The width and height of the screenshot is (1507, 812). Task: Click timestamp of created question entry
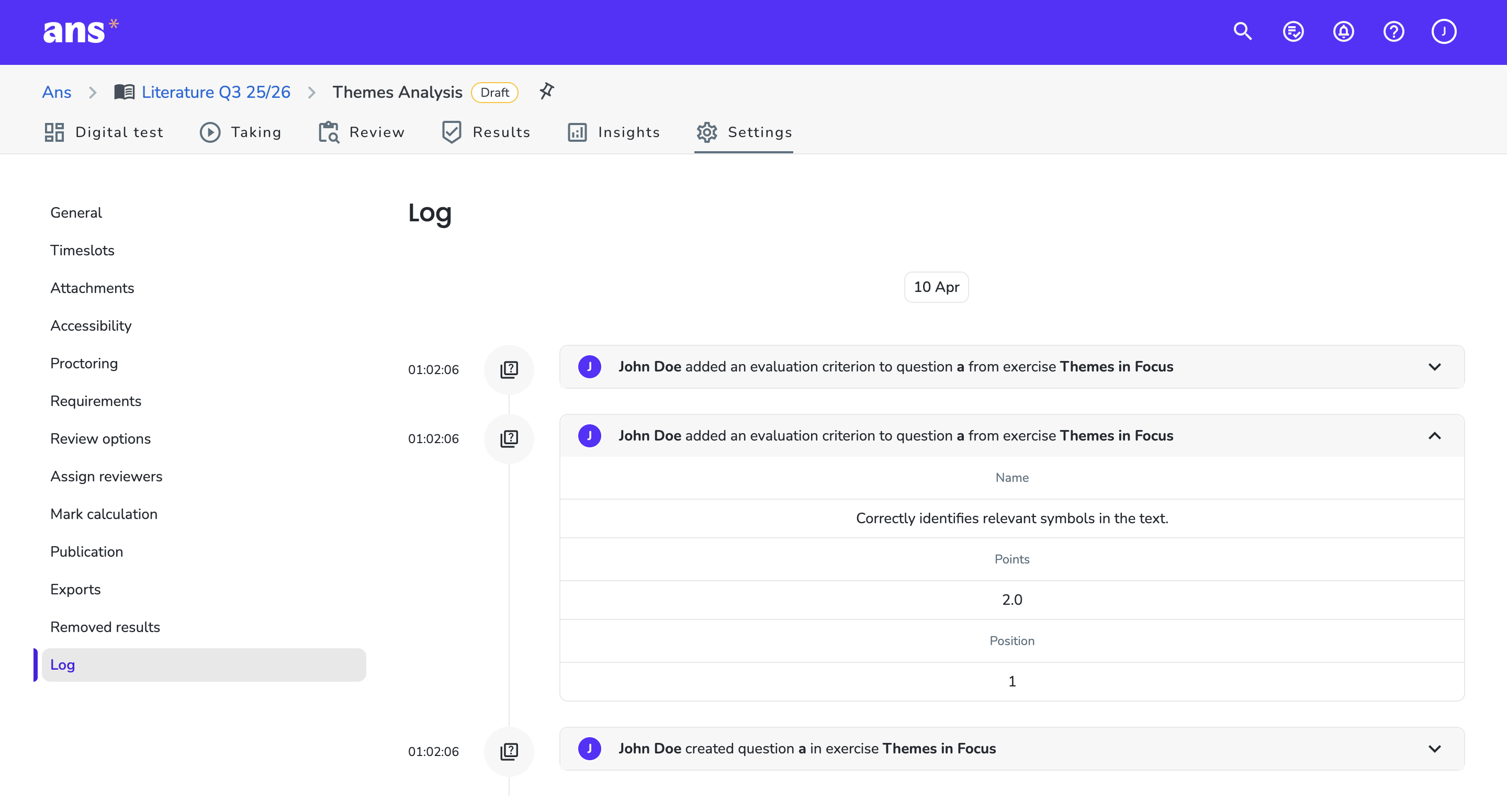(433, 752)
